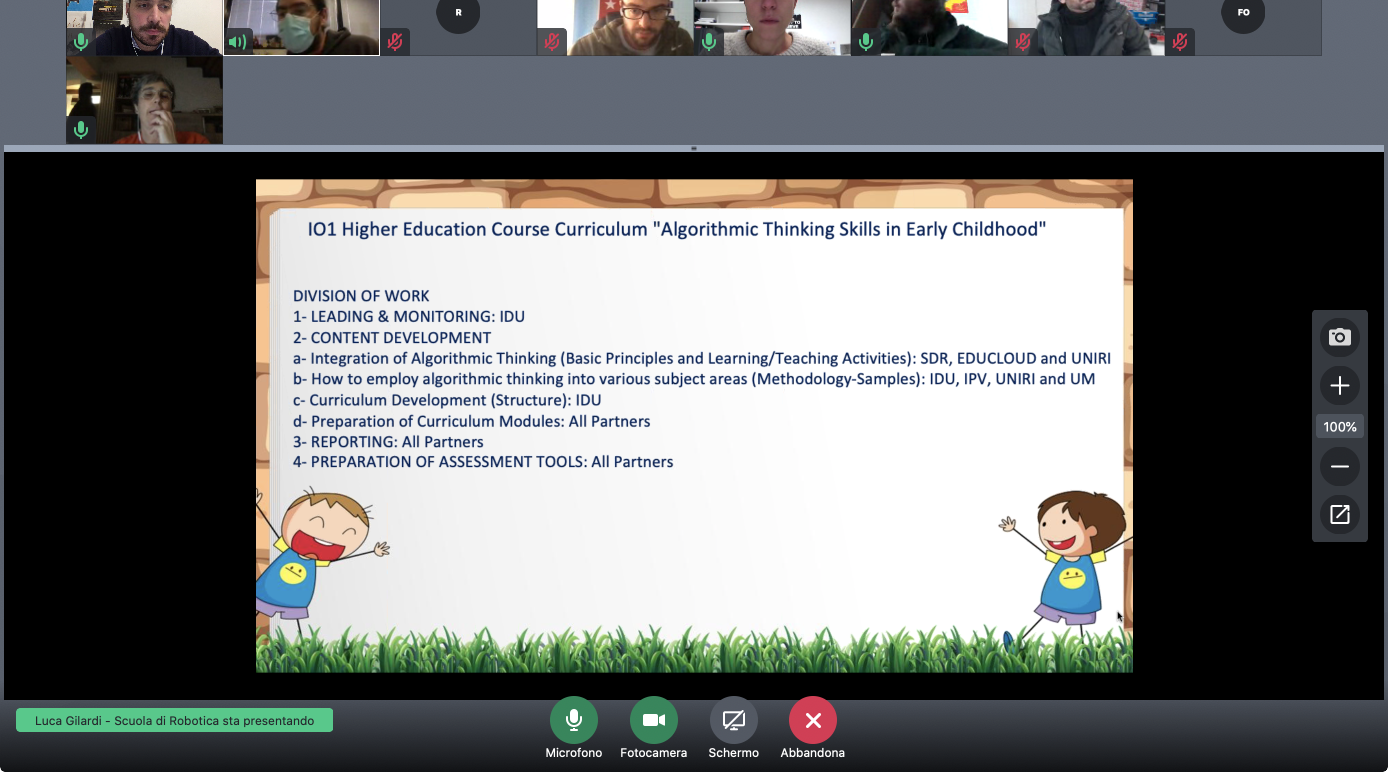Click the green microphone icon on the top-left participant
The image size is (1388, 772).
pos(80,42)
